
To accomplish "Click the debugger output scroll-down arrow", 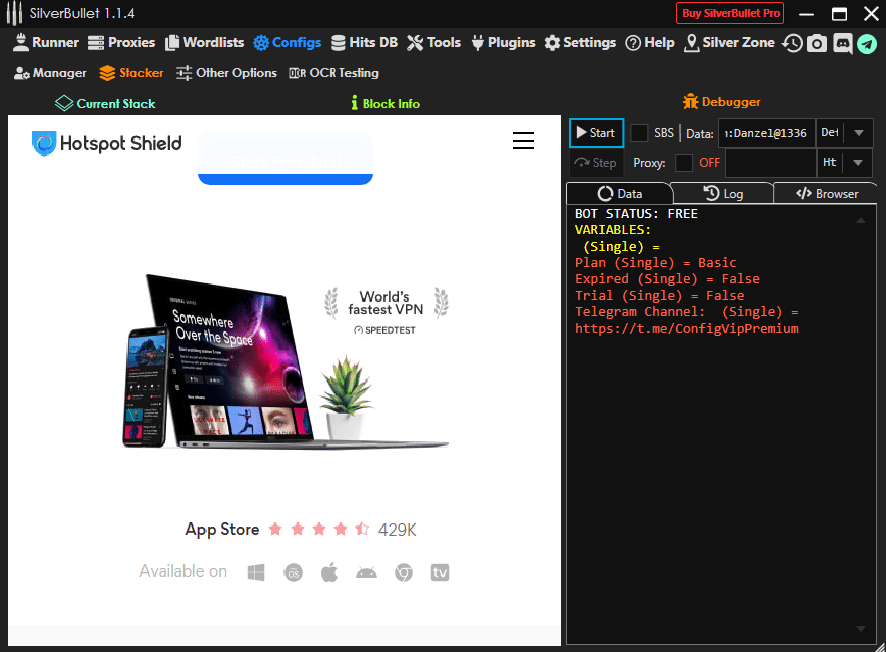I will (x=861, y=629).
